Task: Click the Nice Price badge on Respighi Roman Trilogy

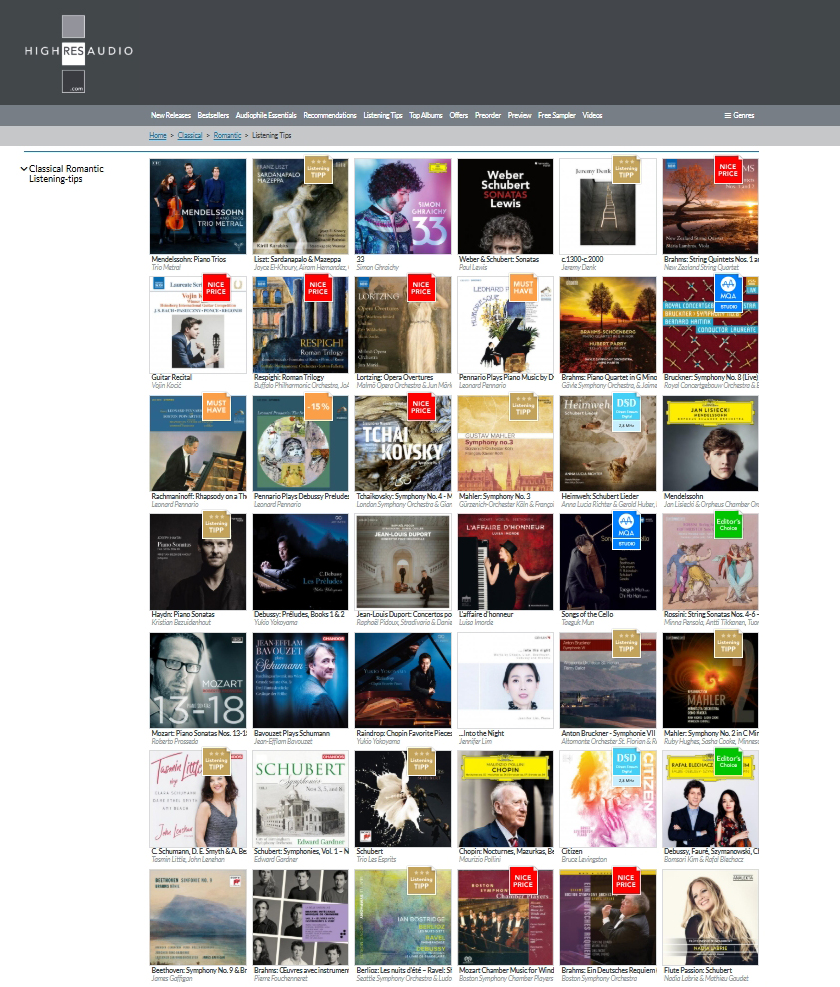Action: (318, 289)
